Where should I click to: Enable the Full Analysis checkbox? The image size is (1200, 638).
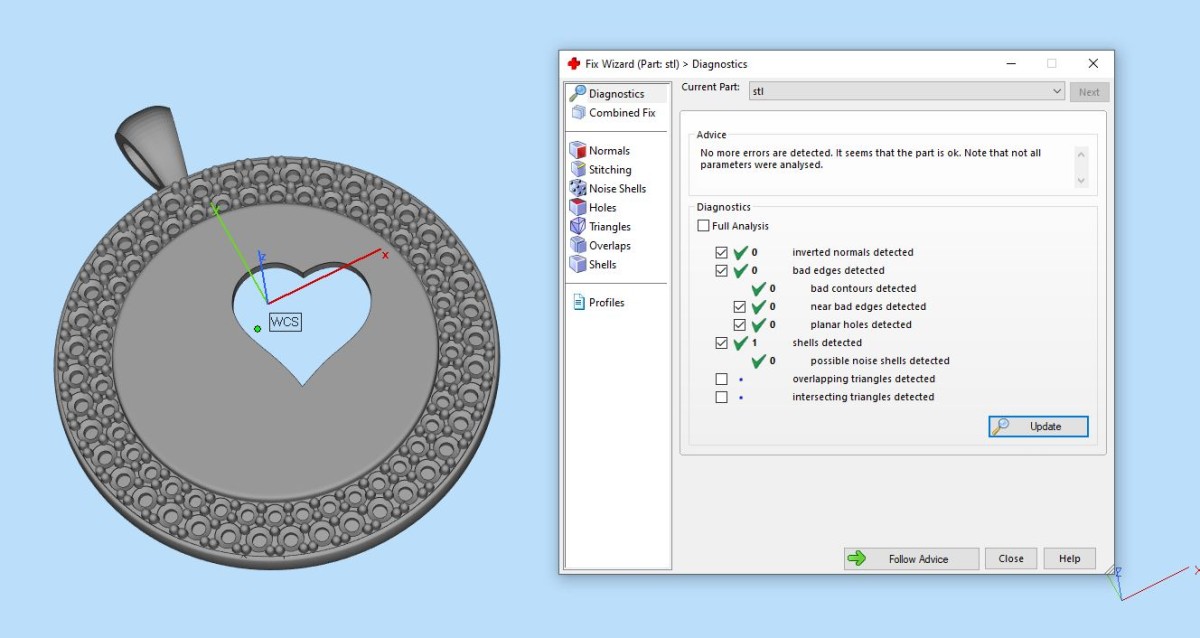(704, 226)
